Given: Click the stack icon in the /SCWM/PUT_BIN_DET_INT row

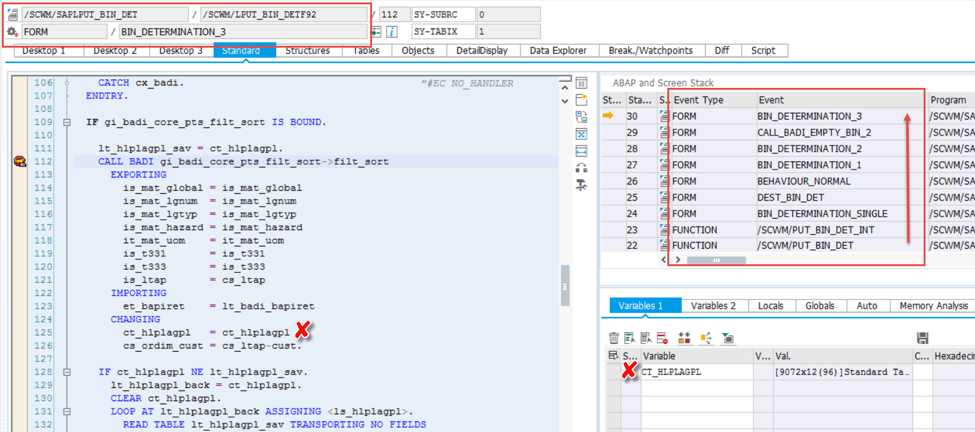Looking at the screenshot, I should [x=664, y=229].
